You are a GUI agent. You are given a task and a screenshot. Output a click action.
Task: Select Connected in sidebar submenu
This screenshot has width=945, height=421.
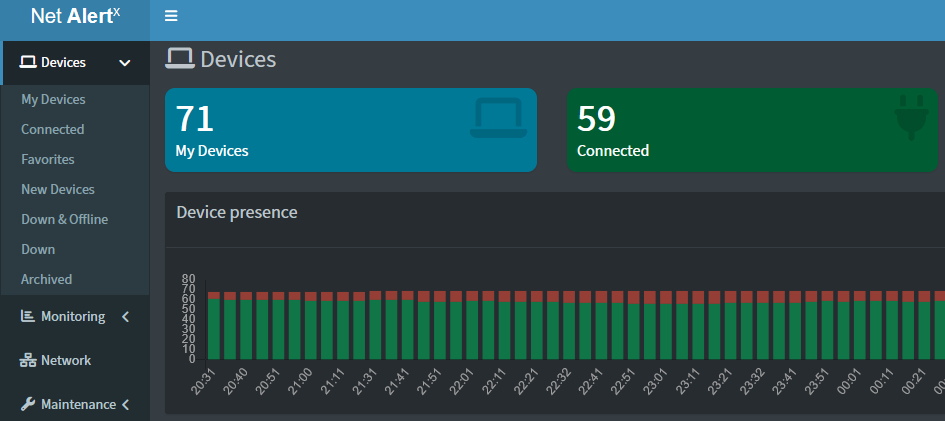(x=52, y=130)
